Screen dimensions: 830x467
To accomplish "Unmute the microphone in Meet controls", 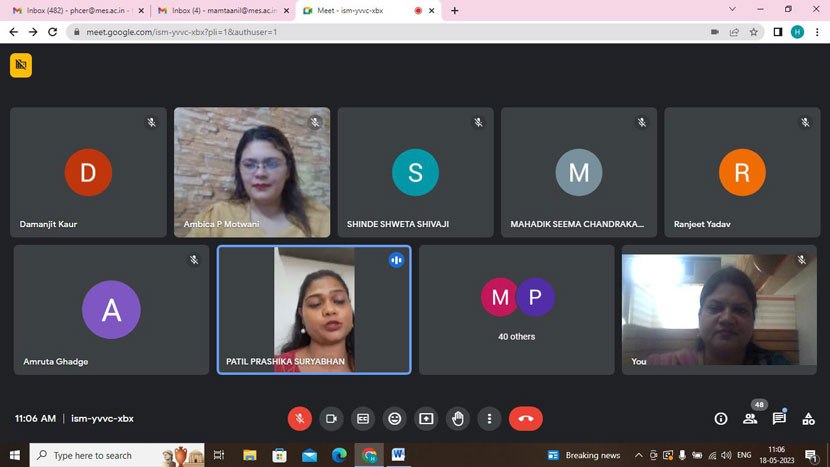I will pos(300,419).
